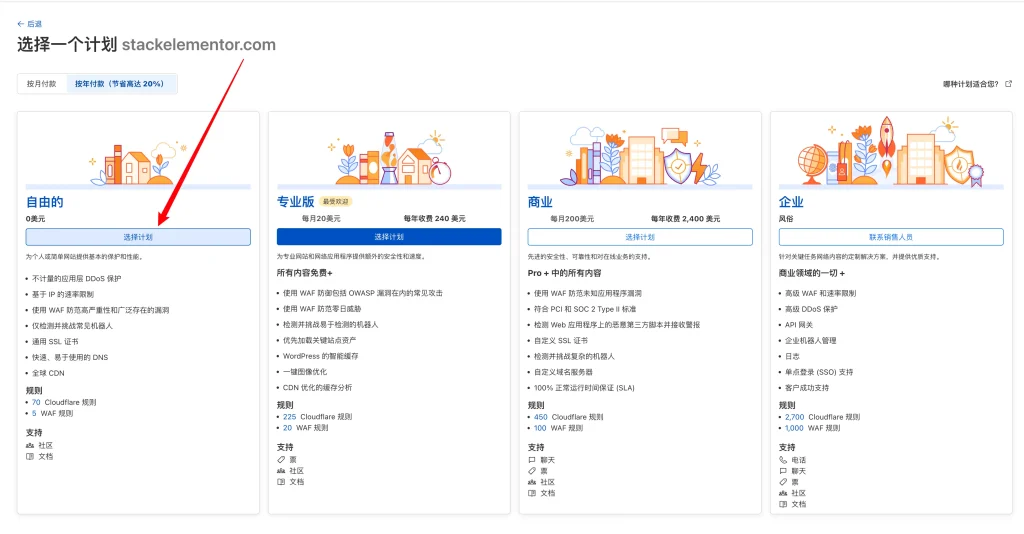Click the 电话 phone icon in the 企业 plan
The width and height of the screenshot is (1024, 534).
783,460
